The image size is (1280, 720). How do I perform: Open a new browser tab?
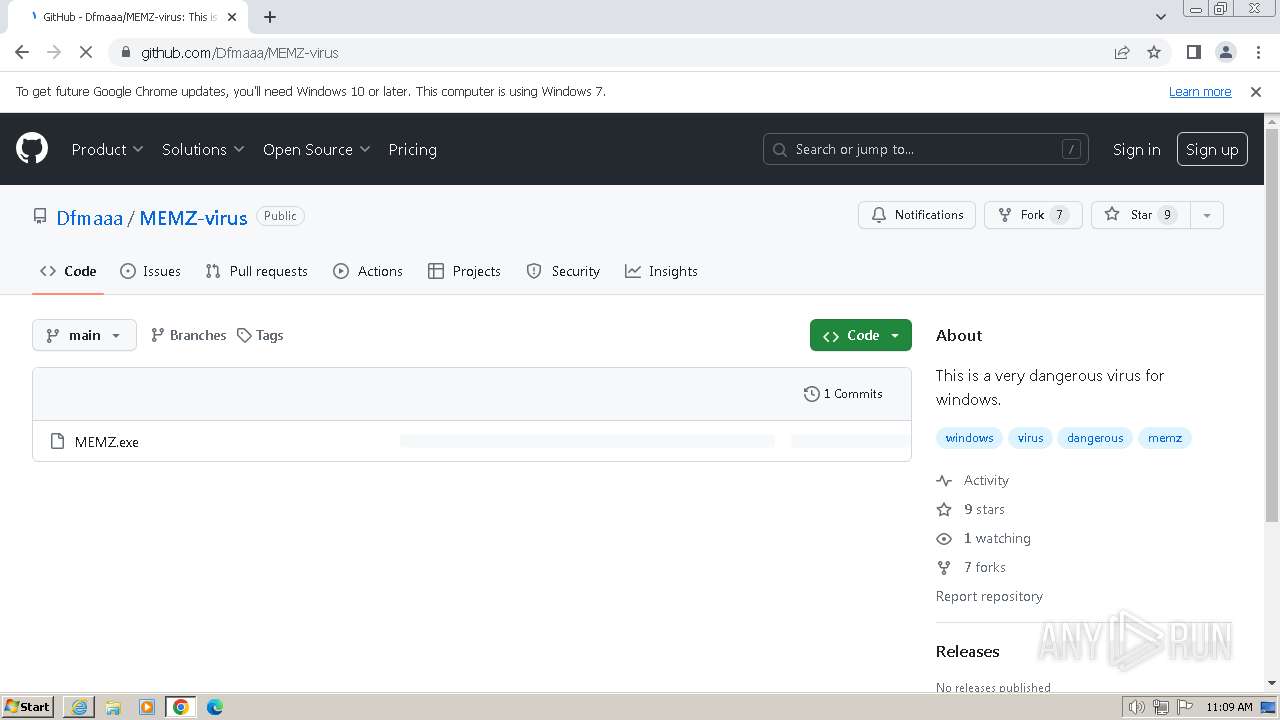pyautogui.click(x=270, y=16)
